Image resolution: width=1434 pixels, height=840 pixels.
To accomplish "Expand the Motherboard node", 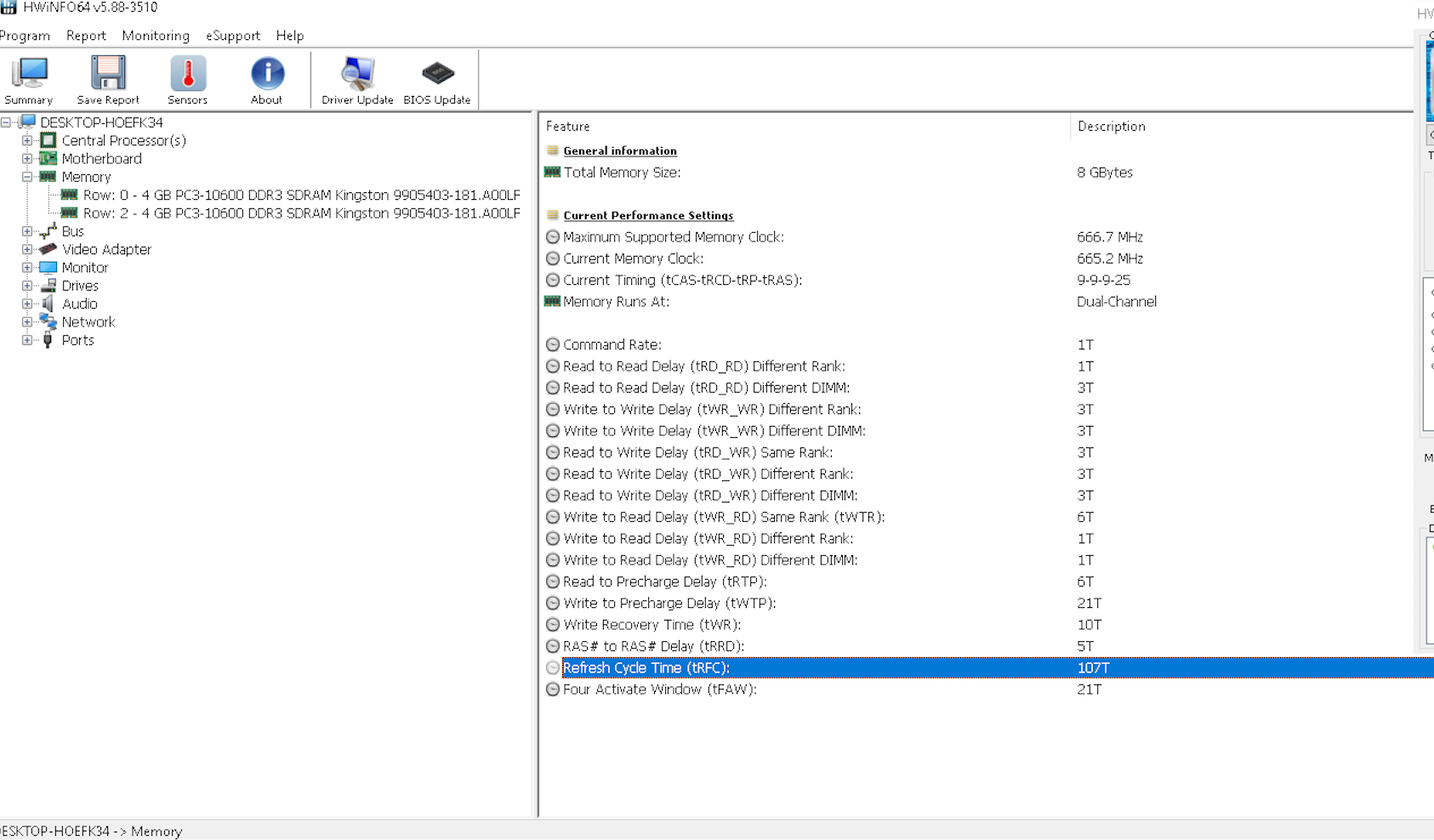I will [x=27, y=158].
